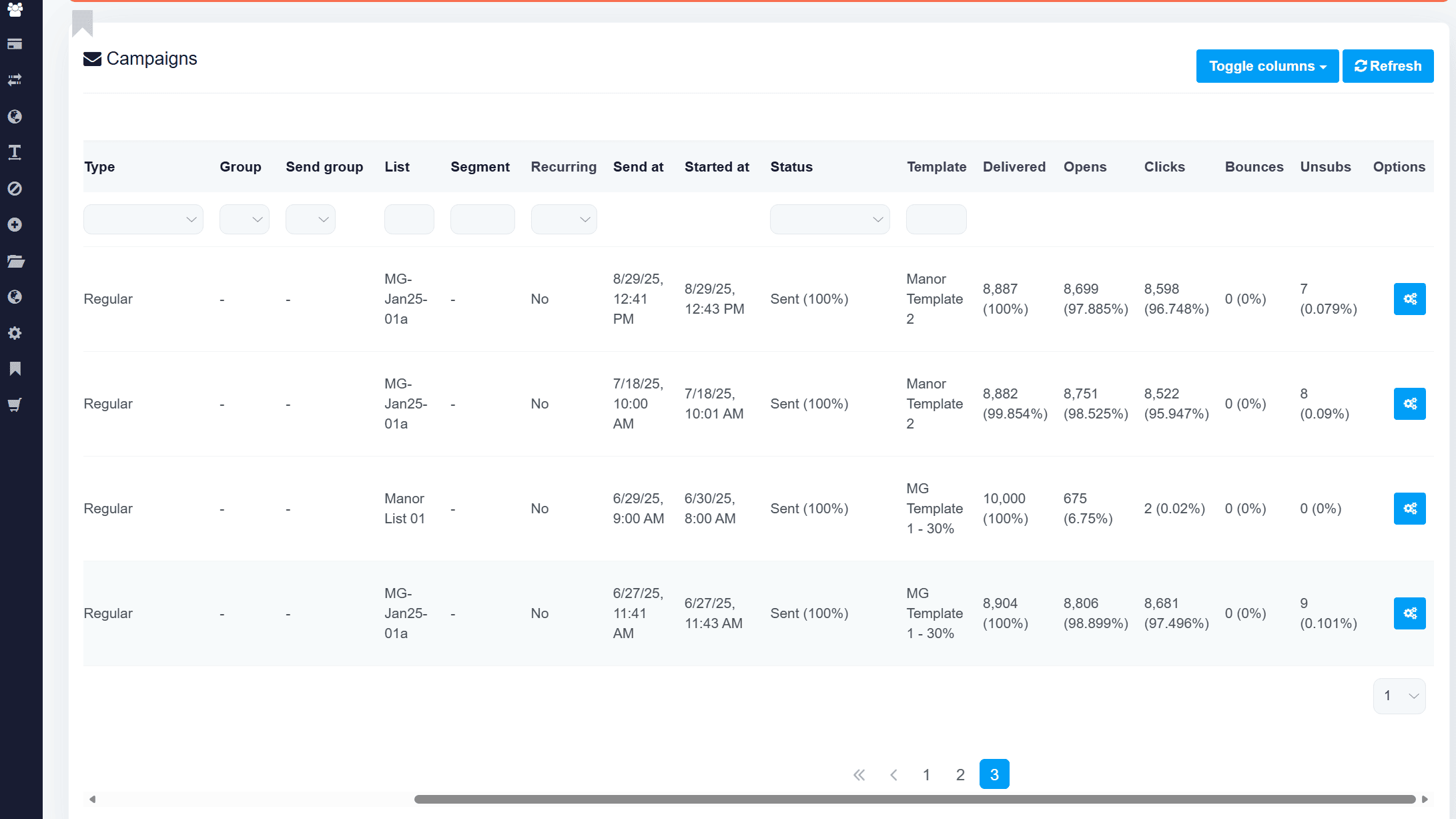This screenshot has height=819, width=1456.
Task: Sort by the Delivered column header
Action: pyautogui.click(x=1014, y=167)
